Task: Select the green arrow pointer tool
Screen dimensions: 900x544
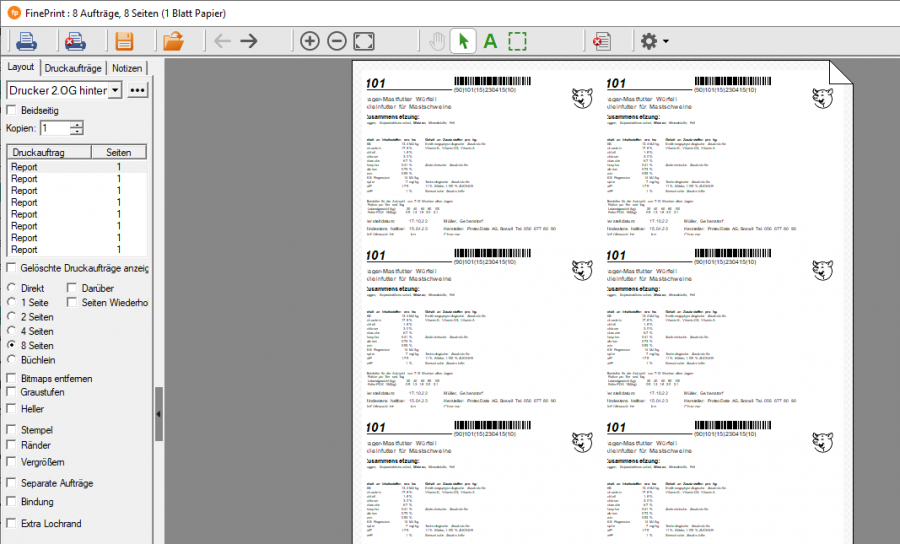Action: click(463, 41)
